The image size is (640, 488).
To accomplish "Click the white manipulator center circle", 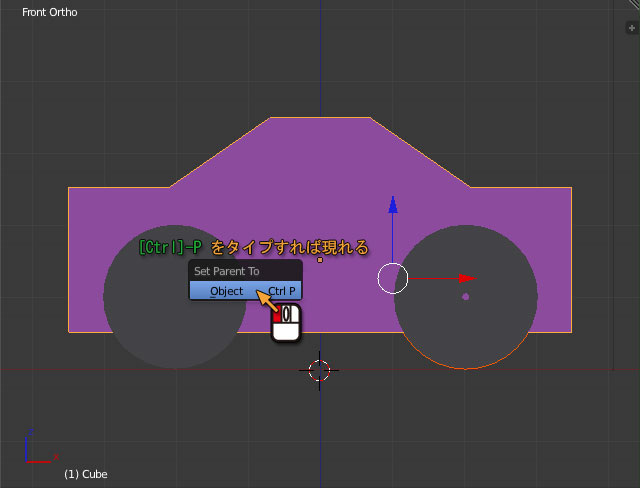I will click(x=393, y=278).
